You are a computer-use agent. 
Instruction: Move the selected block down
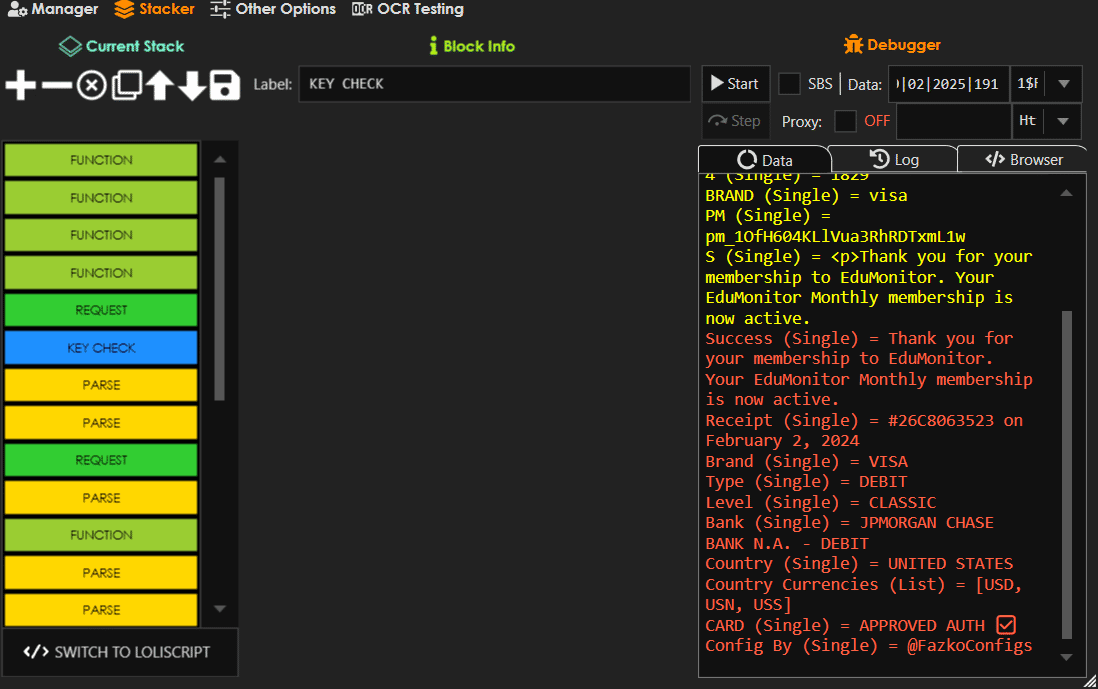click(x=192, y=86)
